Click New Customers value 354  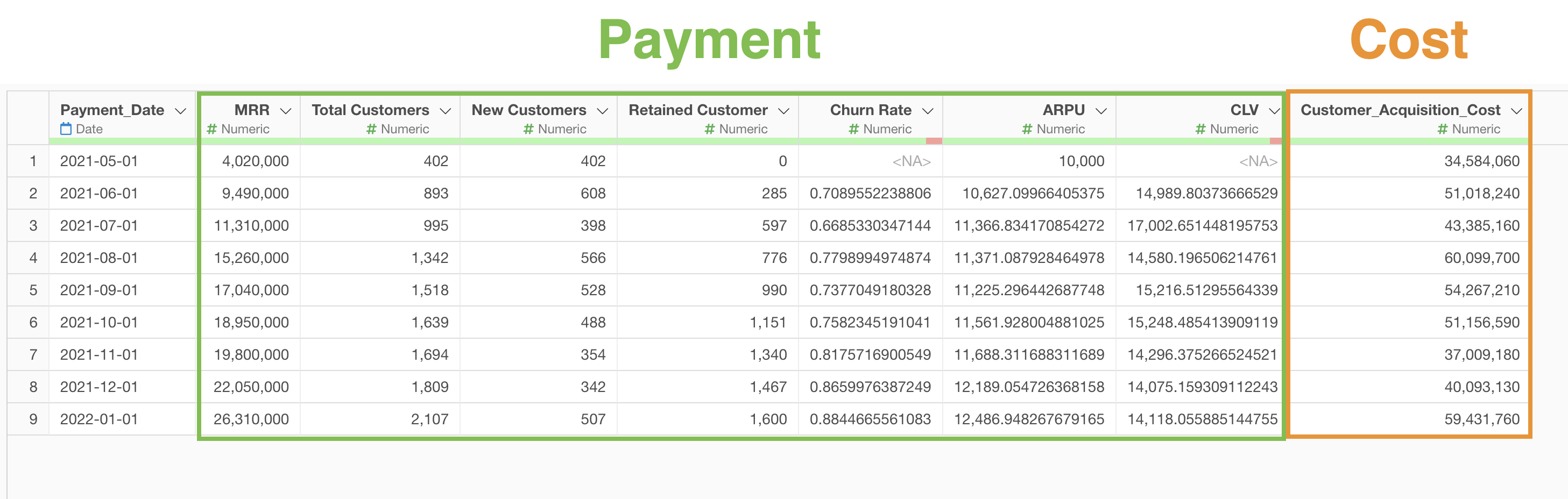pos(594,355)
